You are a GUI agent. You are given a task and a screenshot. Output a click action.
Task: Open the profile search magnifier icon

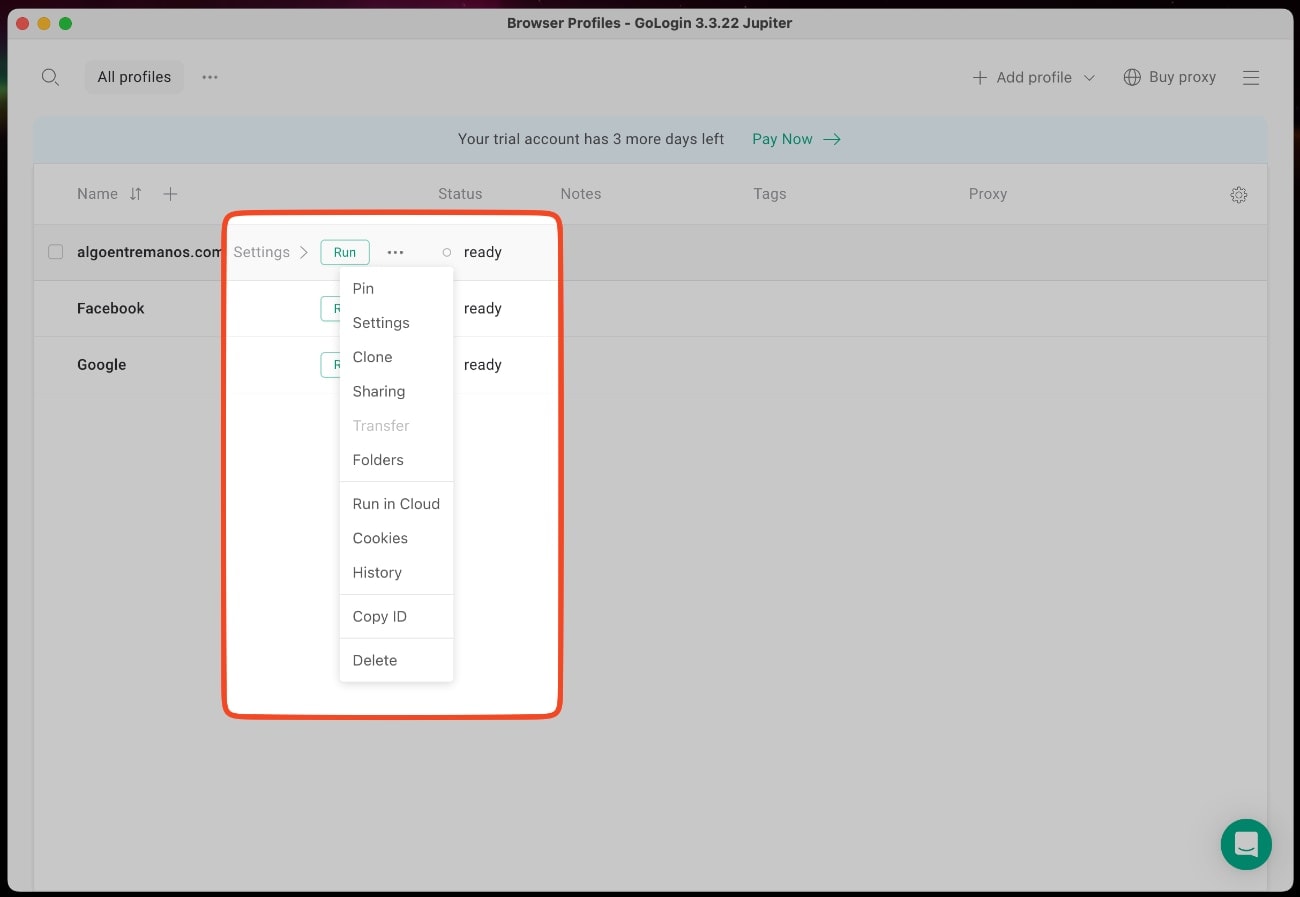(50, 77)
